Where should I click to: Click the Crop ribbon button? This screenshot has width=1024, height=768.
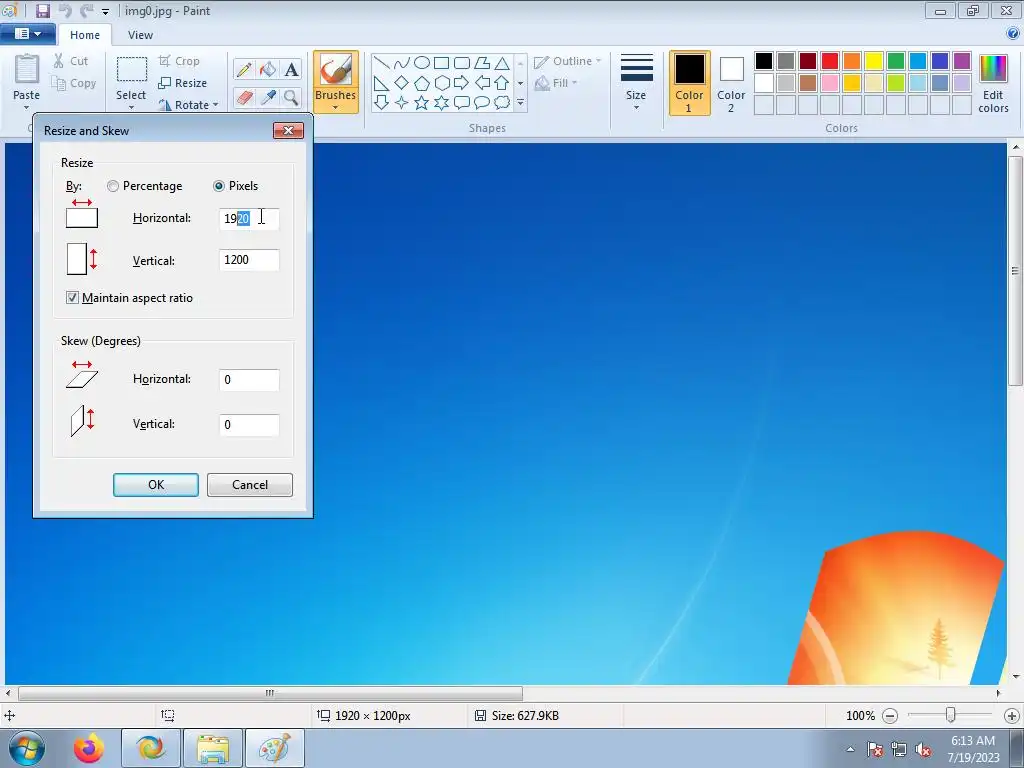pos(179,61)
